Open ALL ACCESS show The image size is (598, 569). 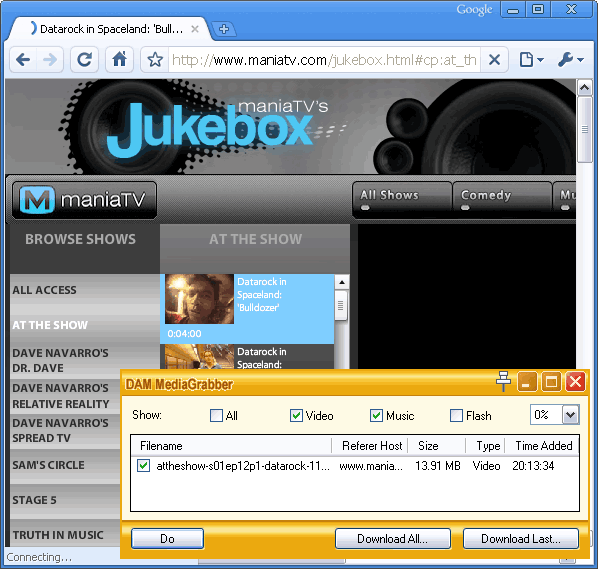44,290
